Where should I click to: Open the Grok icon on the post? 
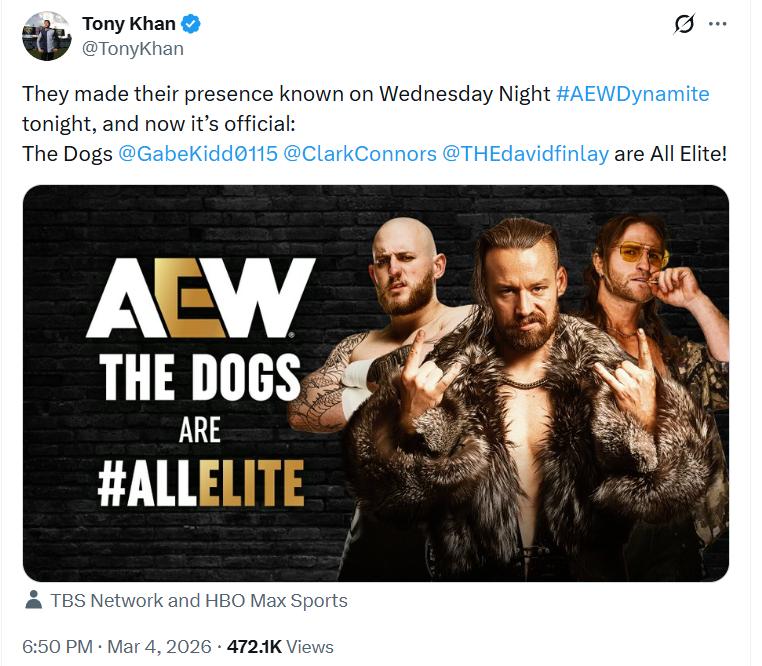tap(685, 25)
